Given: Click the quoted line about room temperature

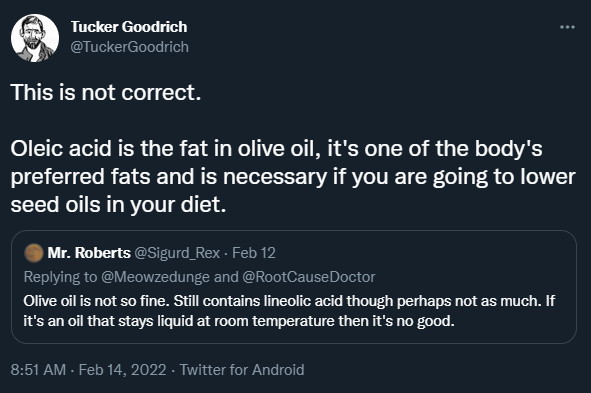Looking at the screenshot, I should pos(239,321).
